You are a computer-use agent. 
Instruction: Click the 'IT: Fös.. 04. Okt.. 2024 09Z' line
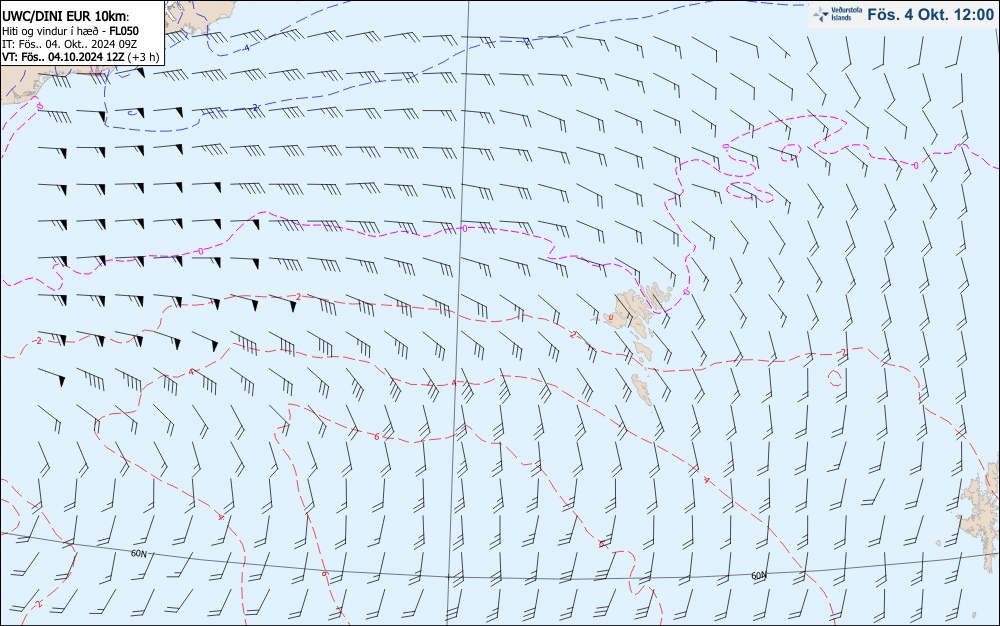pos(70,44)
